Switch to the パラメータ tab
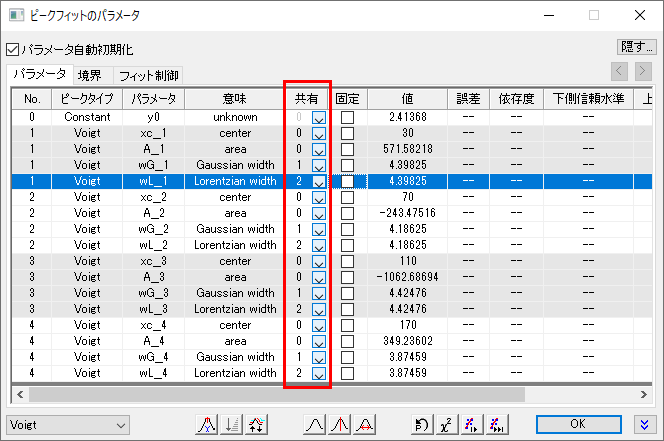The height and width of the screenshot is (441, 664). 40,75
